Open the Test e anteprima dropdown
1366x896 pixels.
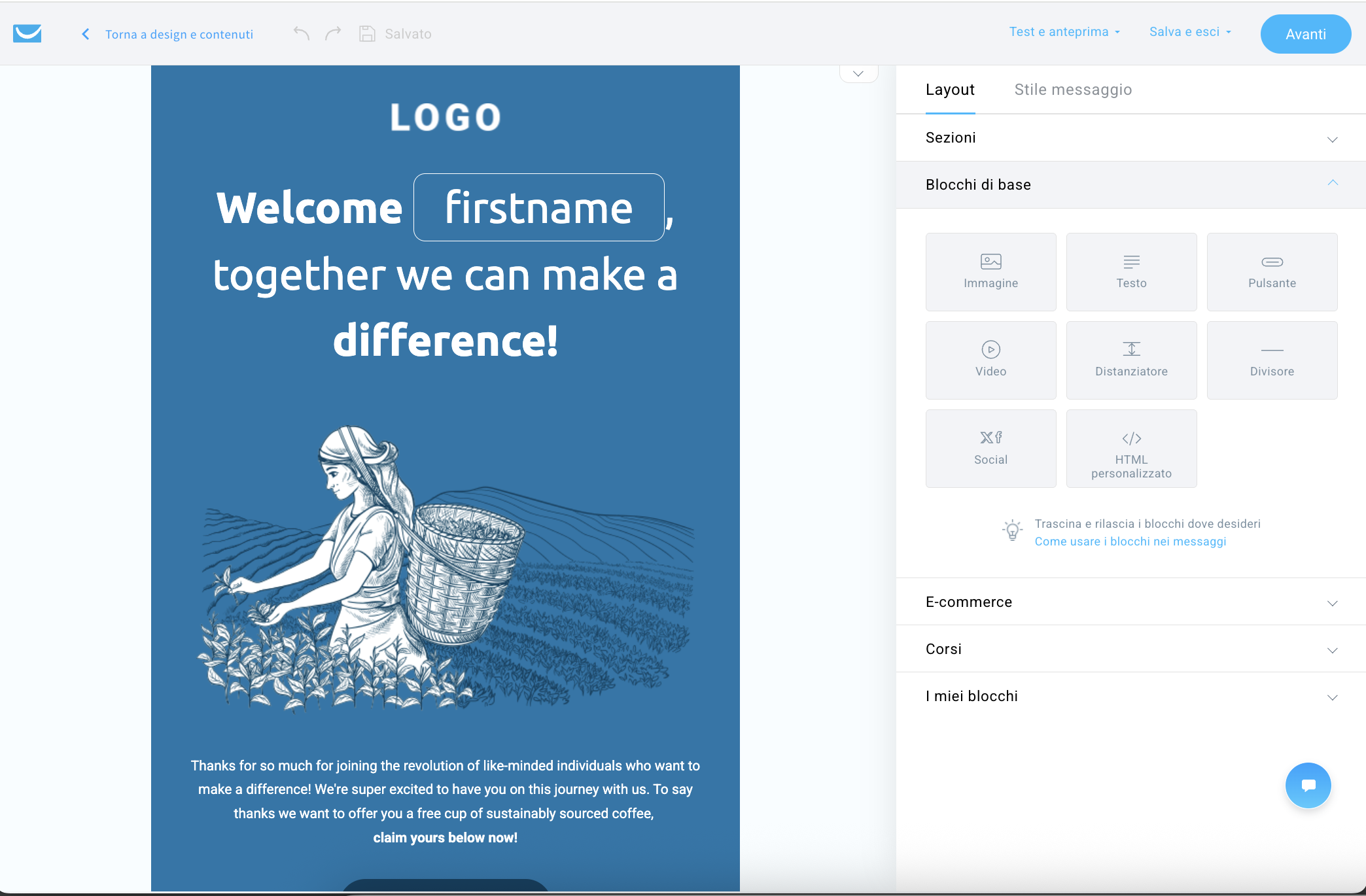[x=1064, y=32]
